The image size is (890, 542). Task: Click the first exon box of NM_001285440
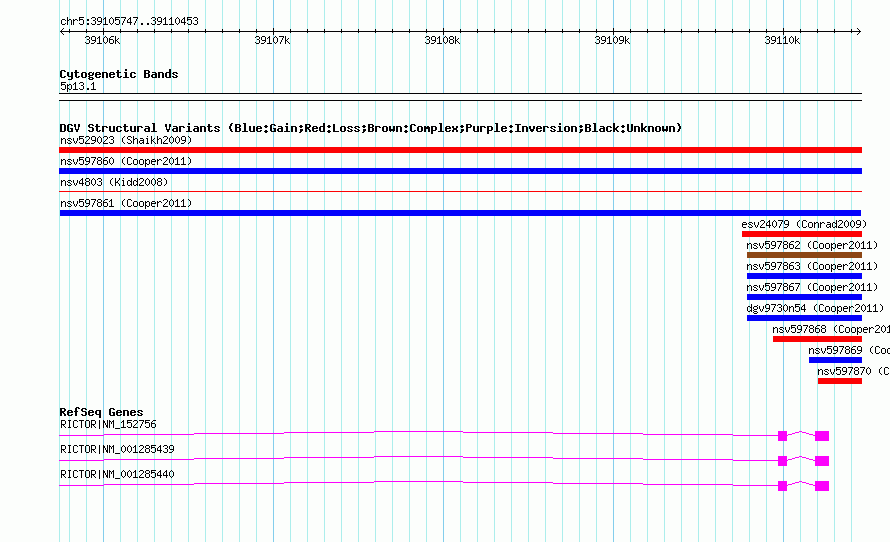tap(782, 486)
